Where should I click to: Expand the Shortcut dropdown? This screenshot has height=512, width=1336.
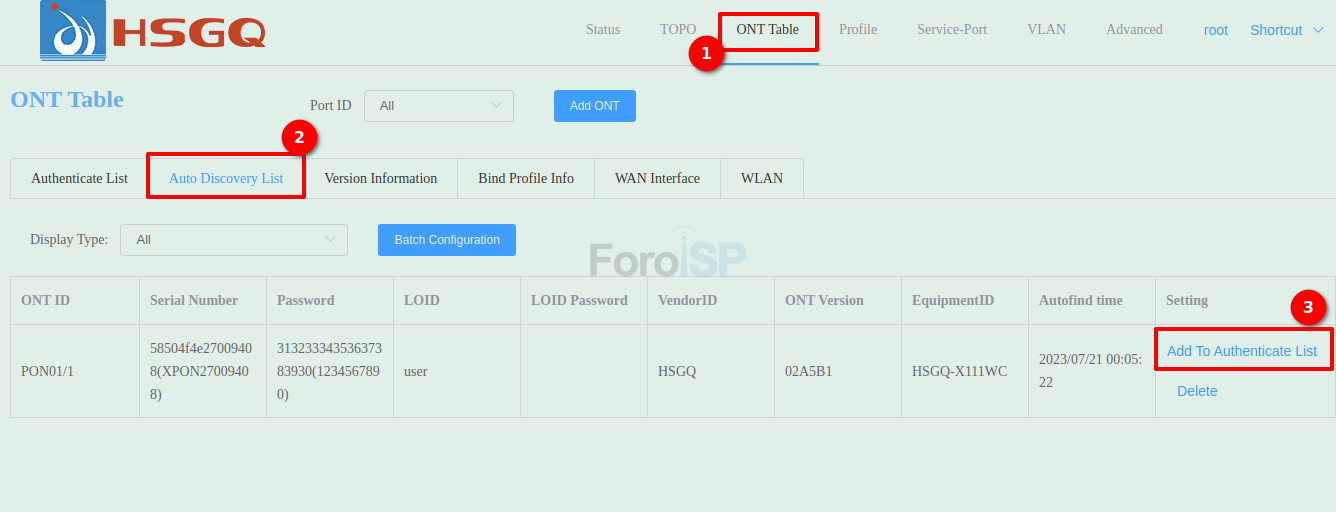[x=1285, y=31]
